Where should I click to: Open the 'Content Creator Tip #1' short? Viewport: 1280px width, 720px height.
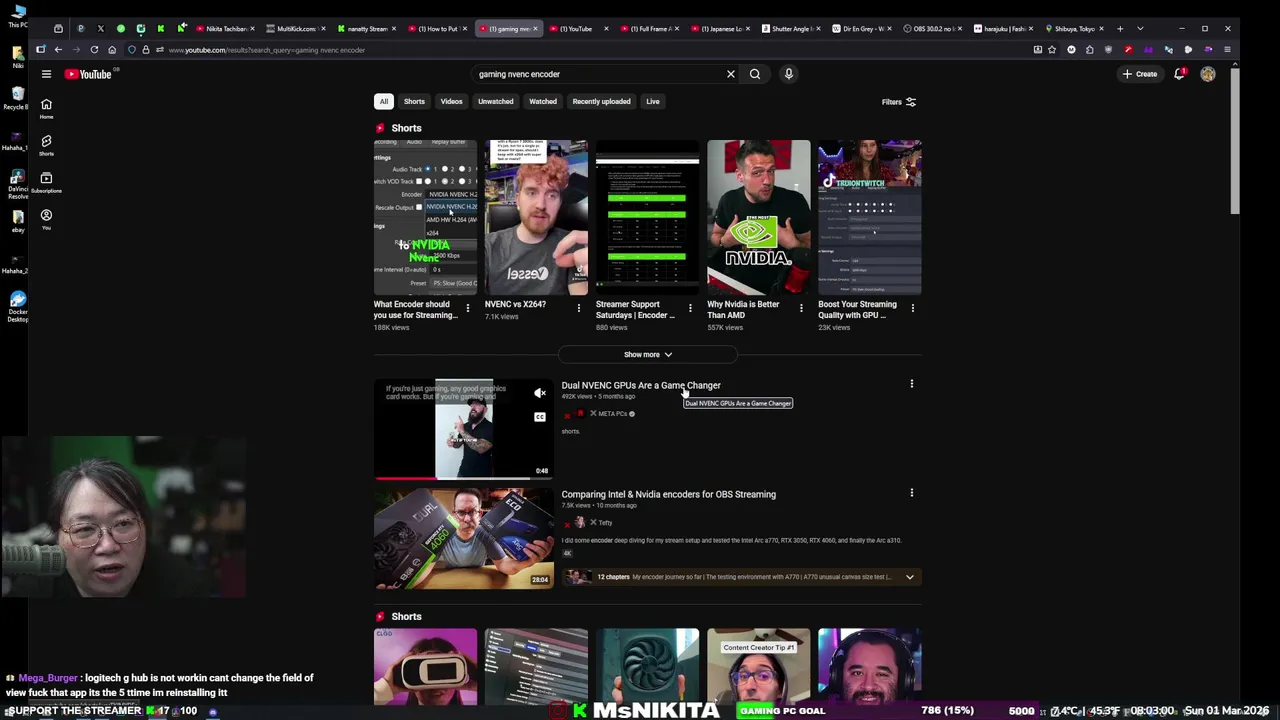pos(758,666)
